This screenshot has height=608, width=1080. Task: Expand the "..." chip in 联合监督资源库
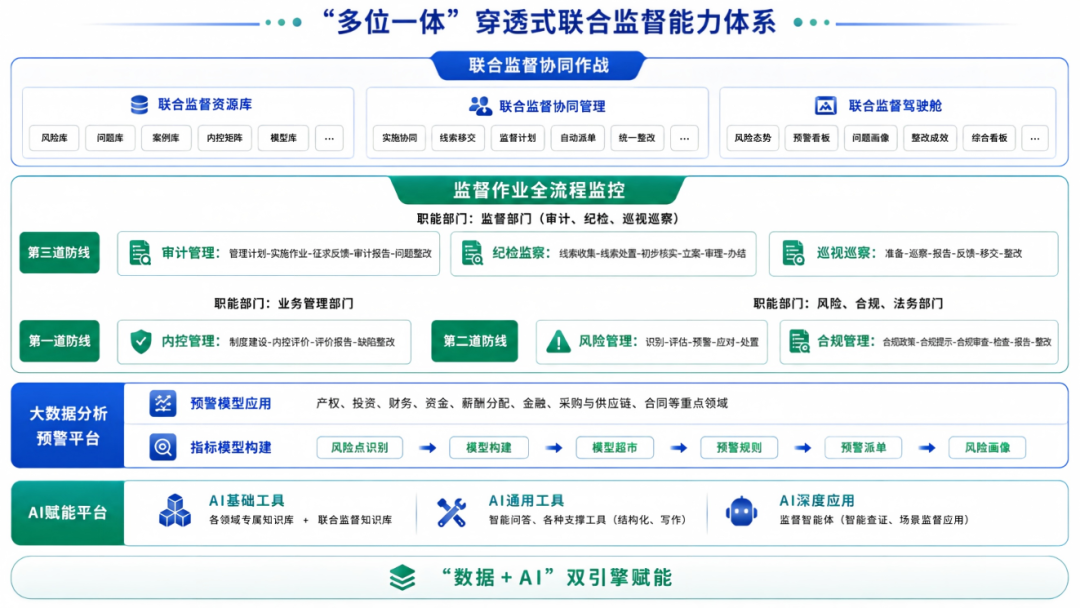[329, 138]
